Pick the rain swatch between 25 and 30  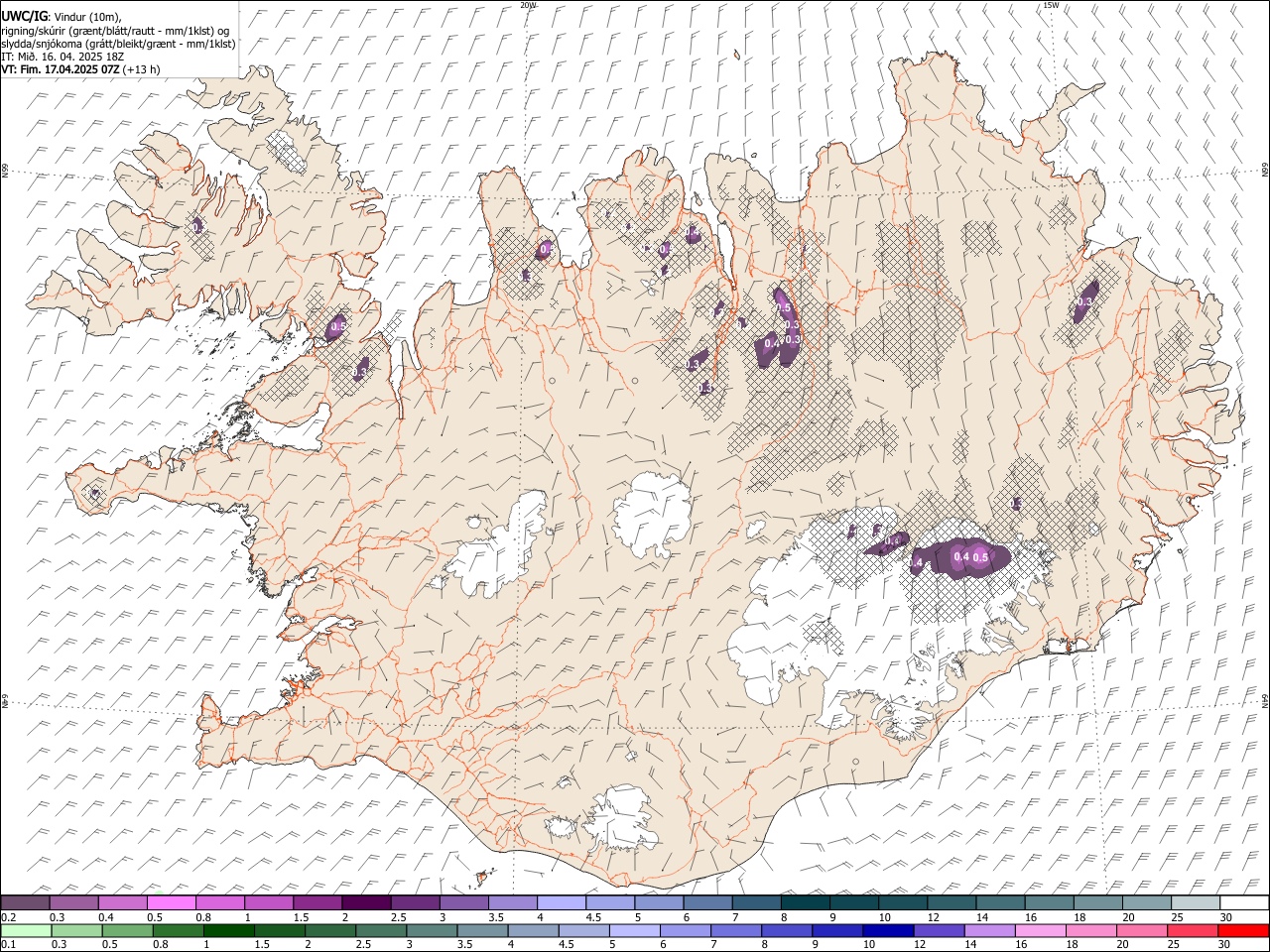point(1192,931)
